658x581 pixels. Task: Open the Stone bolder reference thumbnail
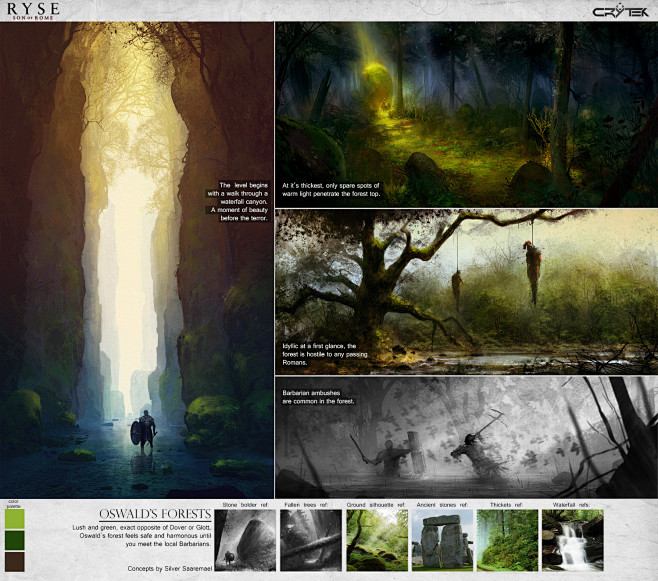[245, 541]
